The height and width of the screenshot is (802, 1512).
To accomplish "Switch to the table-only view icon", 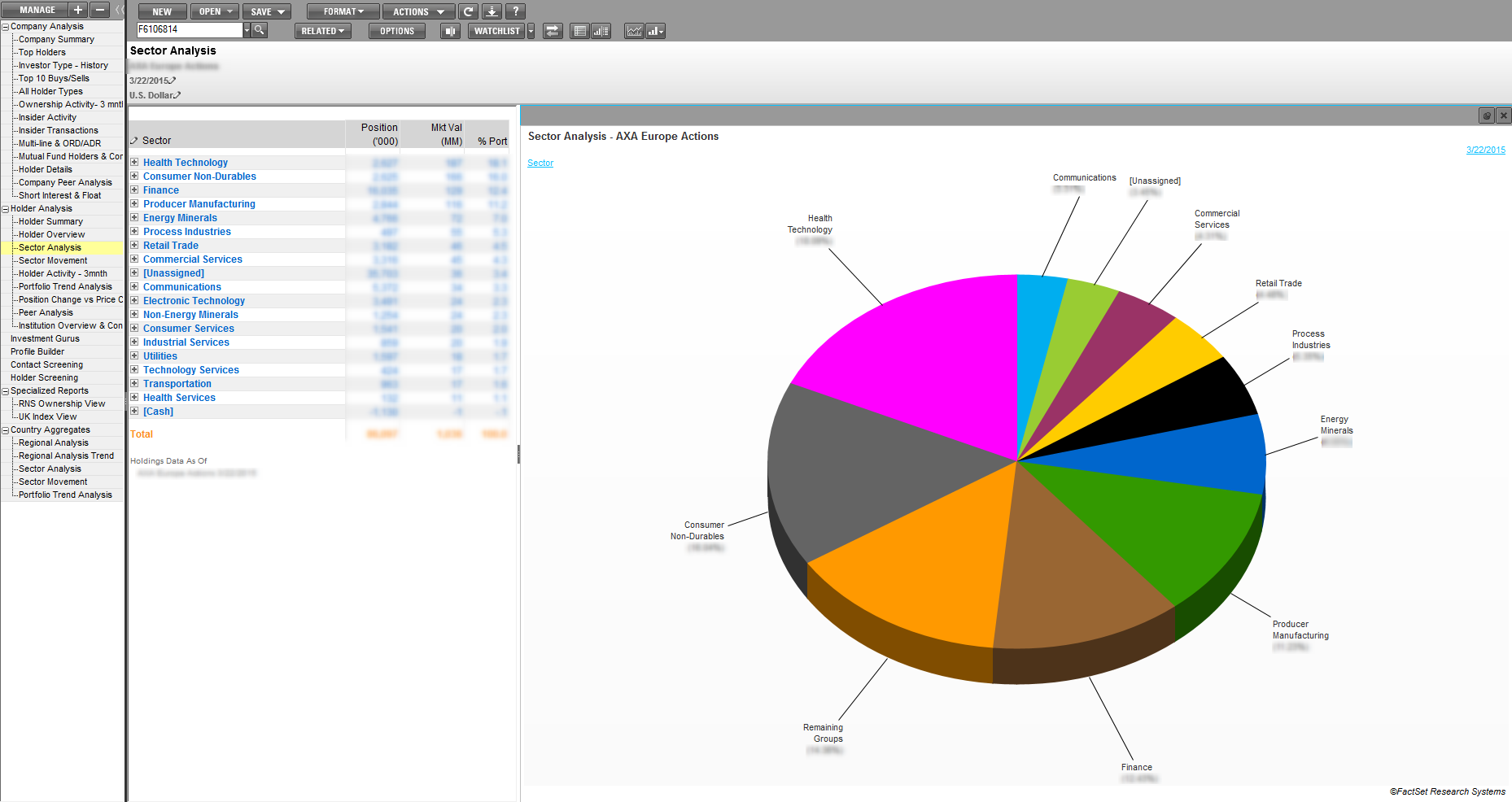I will [579, 31].
